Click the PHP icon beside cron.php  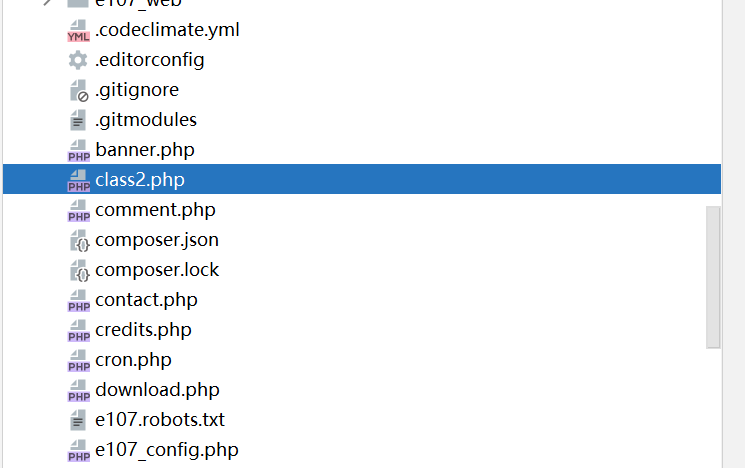coord(78,361)
